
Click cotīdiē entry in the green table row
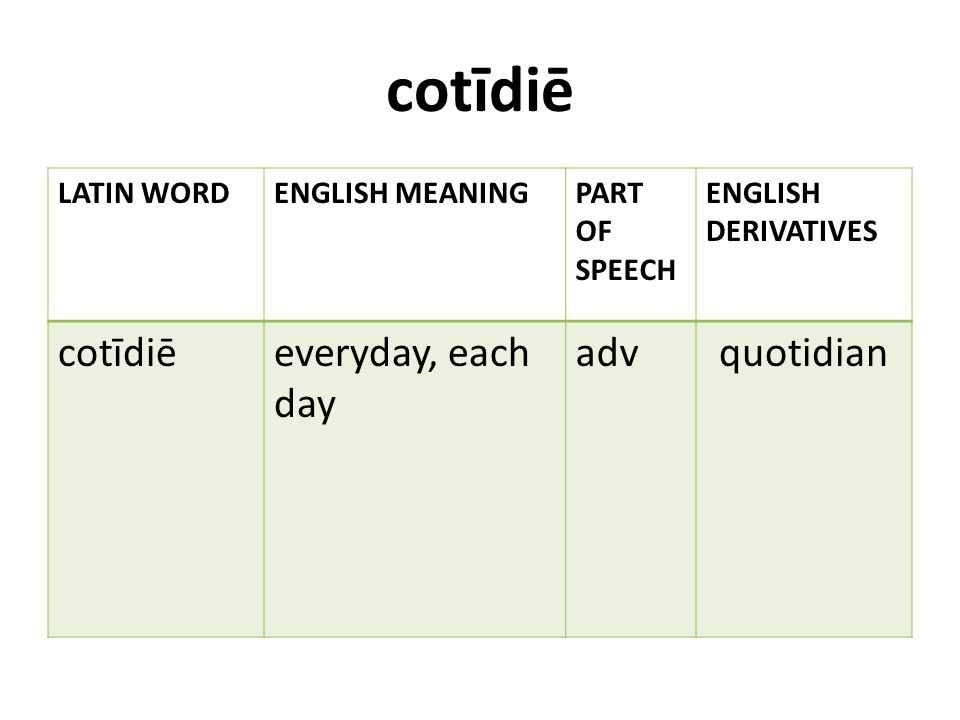tap(117, 353)
